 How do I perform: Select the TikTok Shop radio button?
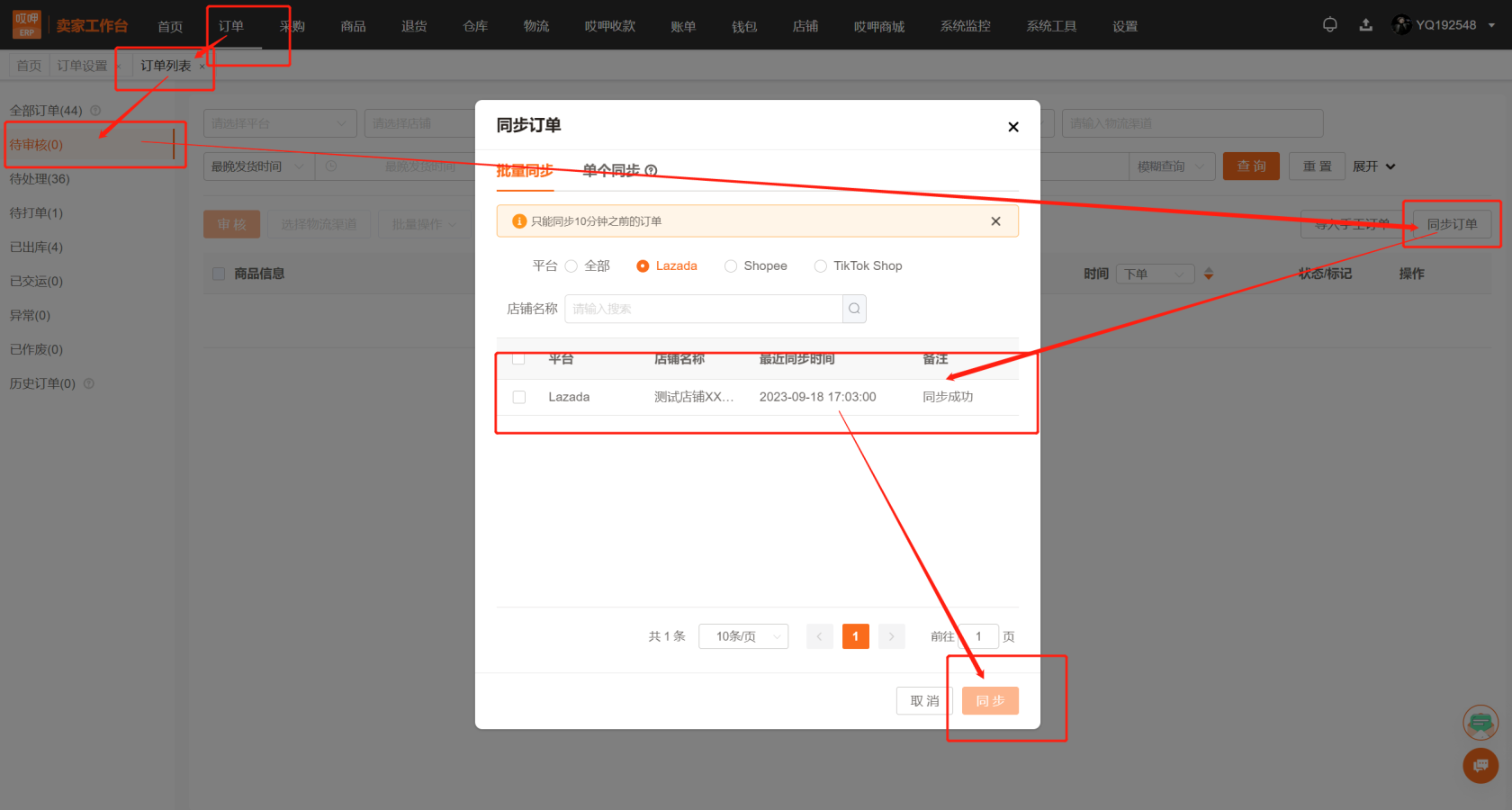pos(820,266)
